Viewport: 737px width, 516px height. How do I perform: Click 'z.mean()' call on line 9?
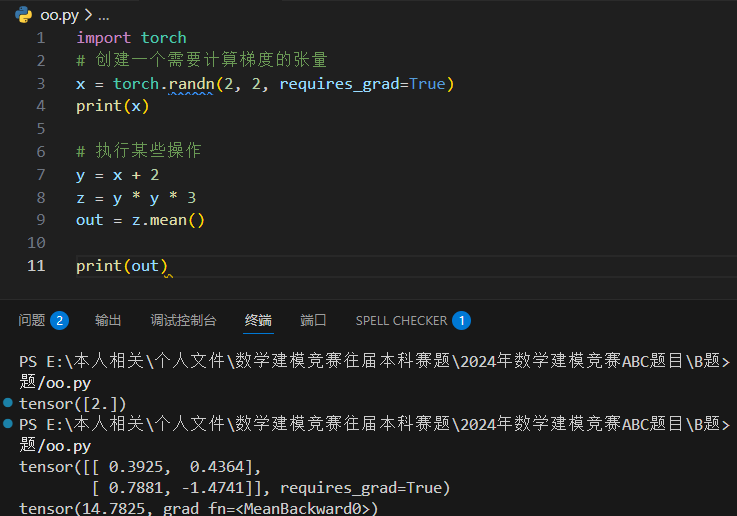tap(168, 220)
